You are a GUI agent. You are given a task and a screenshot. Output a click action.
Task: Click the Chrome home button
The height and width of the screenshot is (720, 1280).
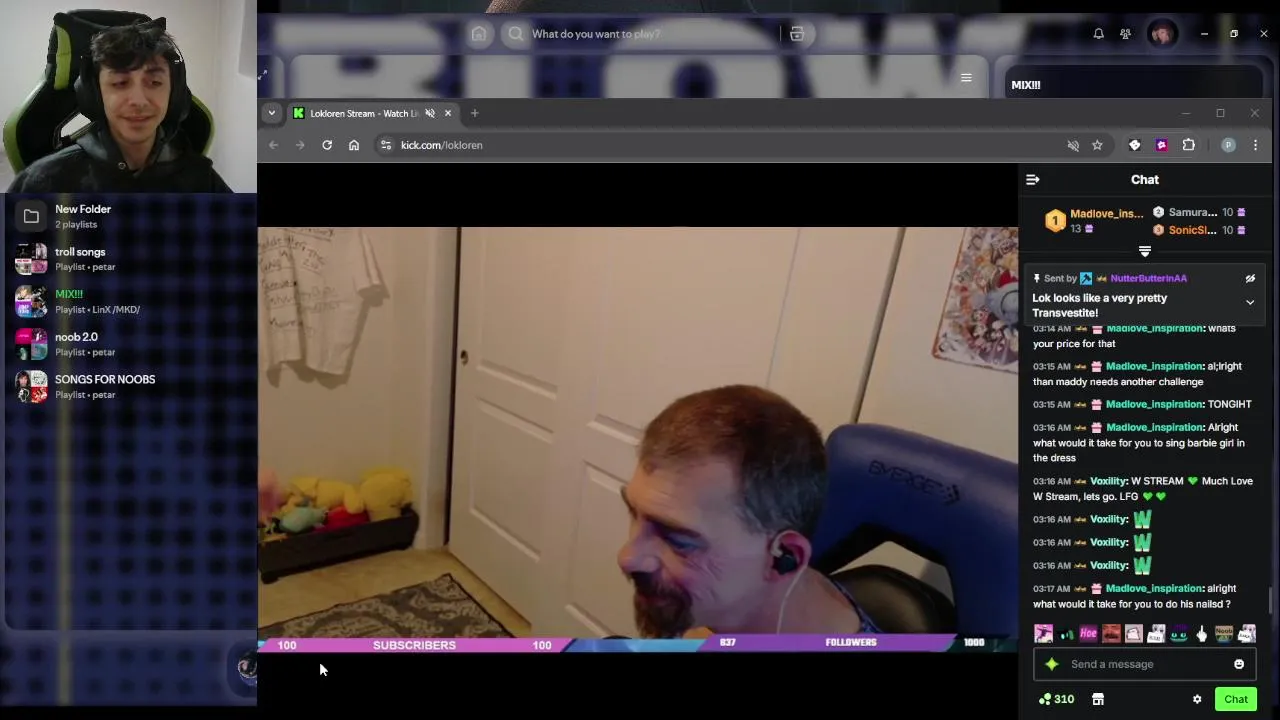pos(354,145)
